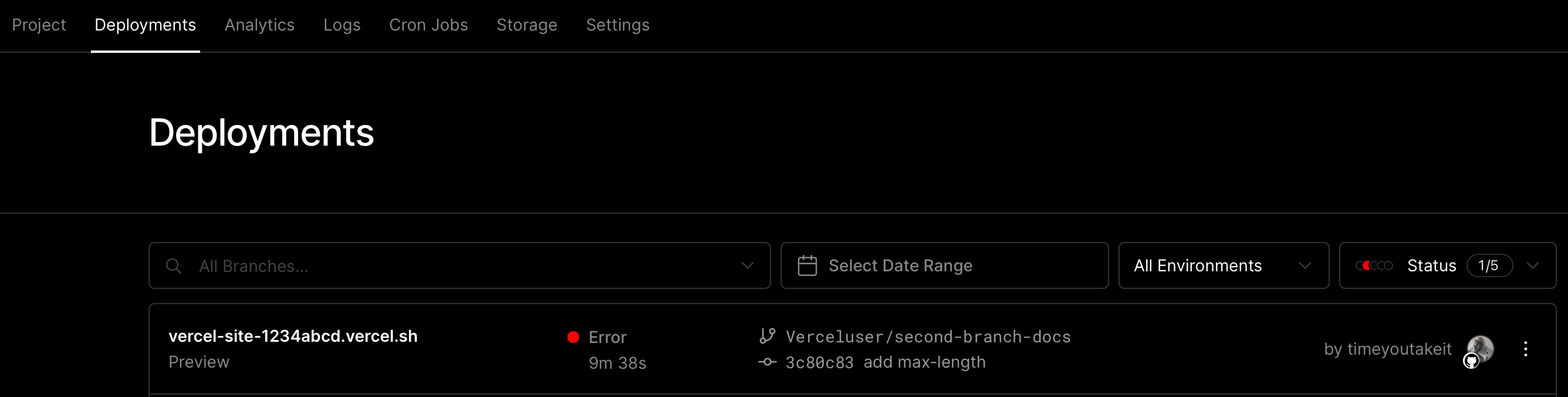Click commit message add max-length
Screen dimensions: 1568x397
tap(925, 362)
